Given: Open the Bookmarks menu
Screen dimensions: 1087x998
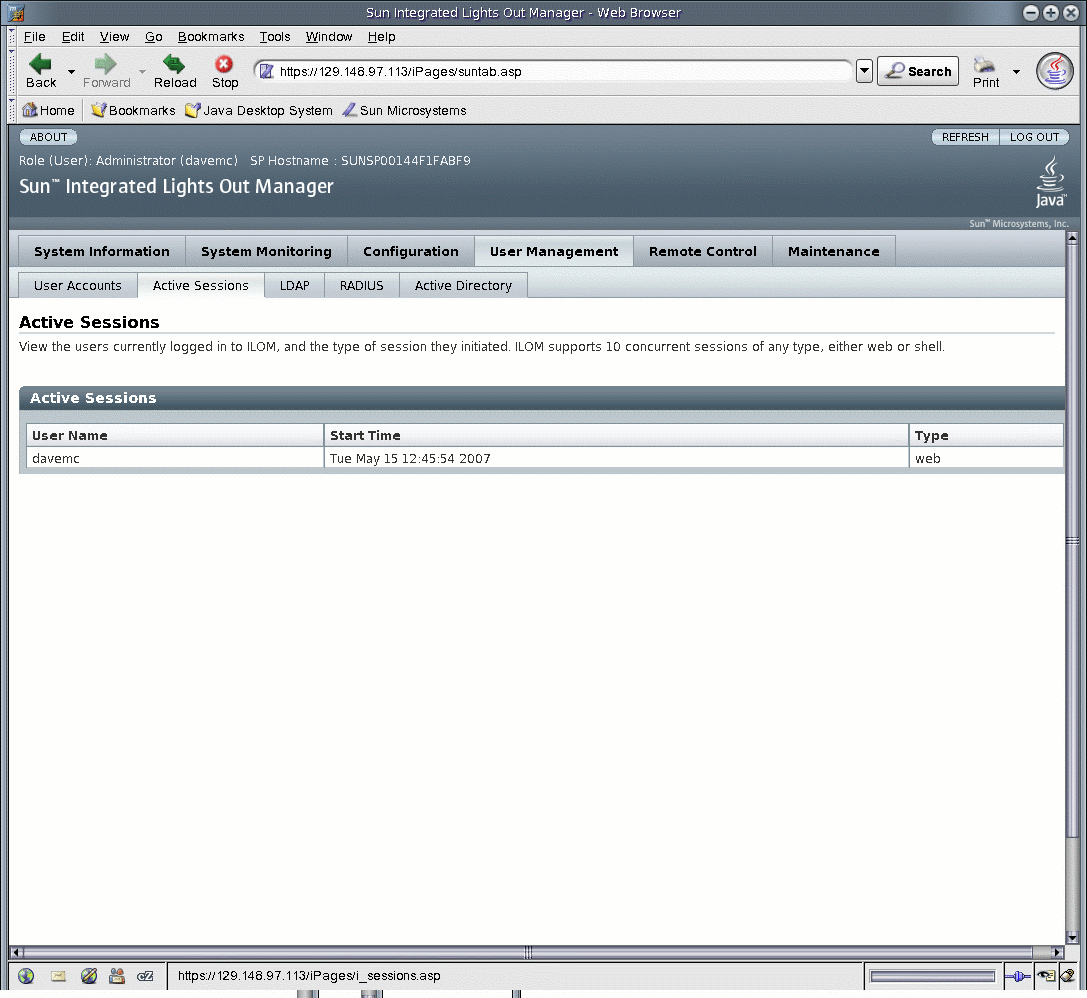Looking at the screenshot, I should point(211,37).
